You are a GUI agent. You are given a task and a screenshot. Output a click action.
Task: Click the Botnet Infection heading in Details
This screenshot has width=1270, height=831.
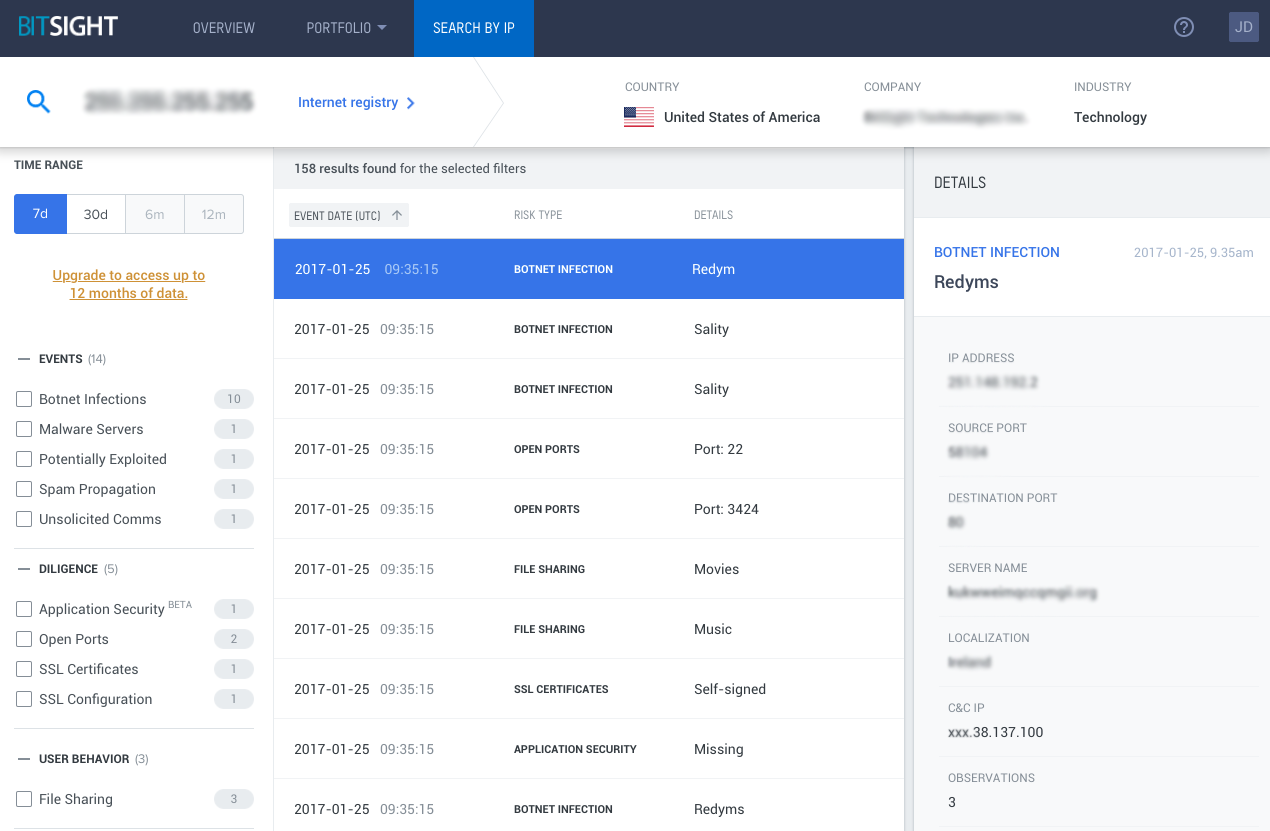[x=997, y=252]
